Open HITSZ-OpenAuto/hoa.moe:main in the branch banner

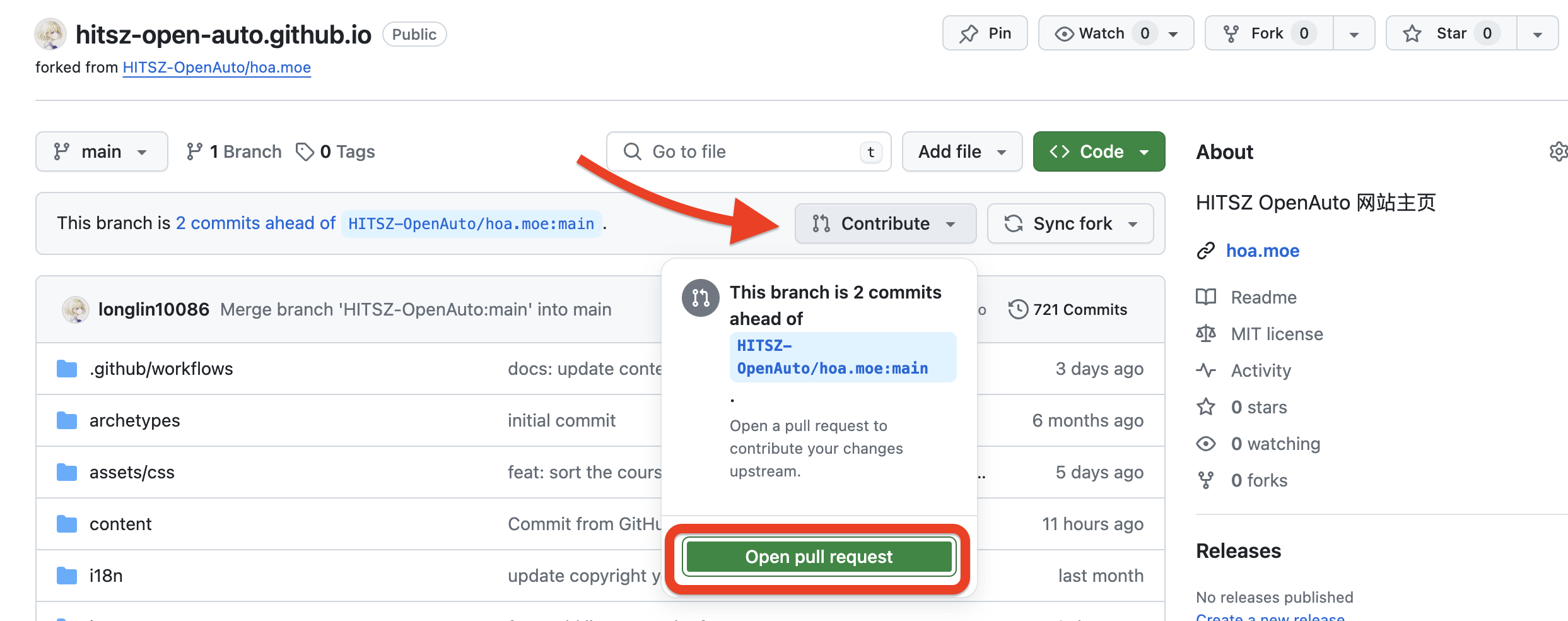471,224
